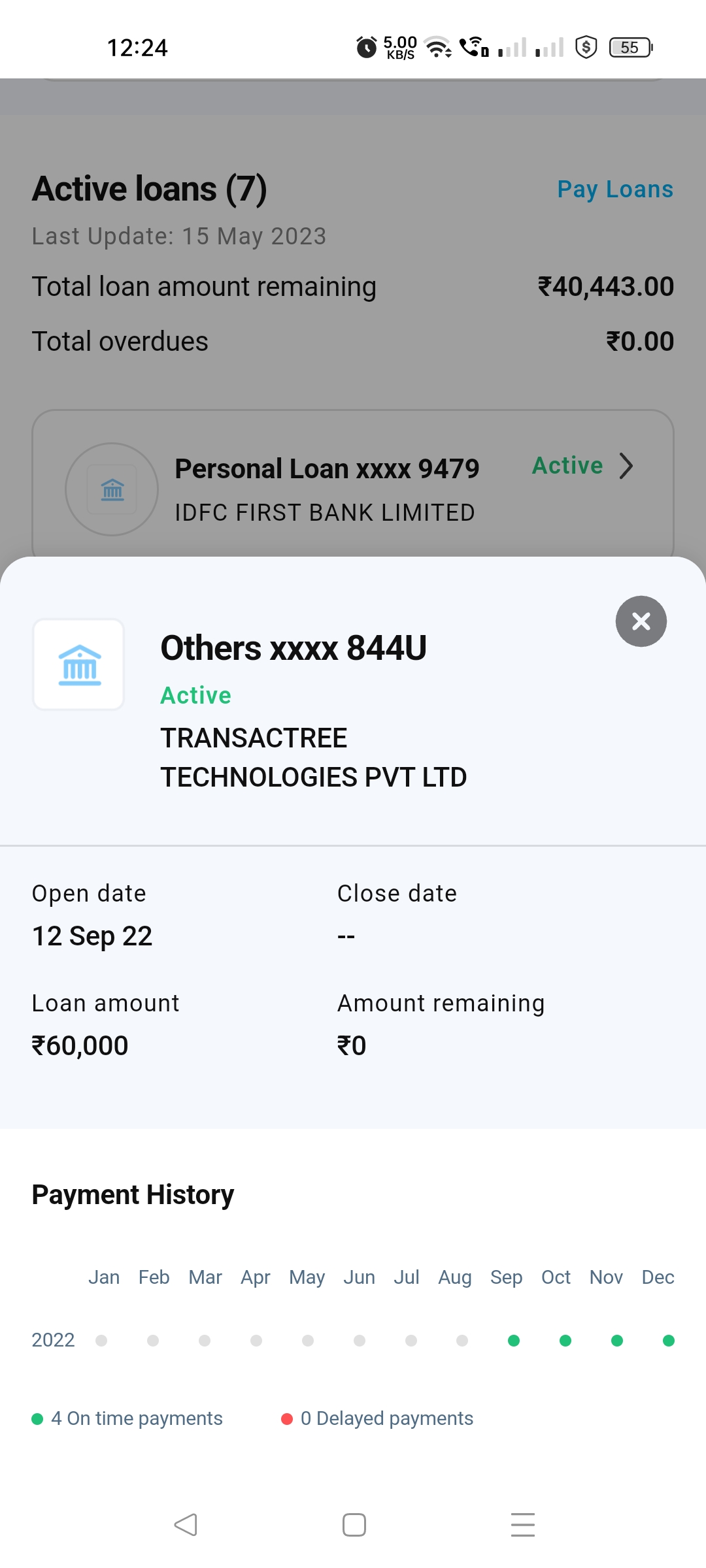Tap the Payment History heading
706x1568 pixels.
click(x=133, y=1195)
